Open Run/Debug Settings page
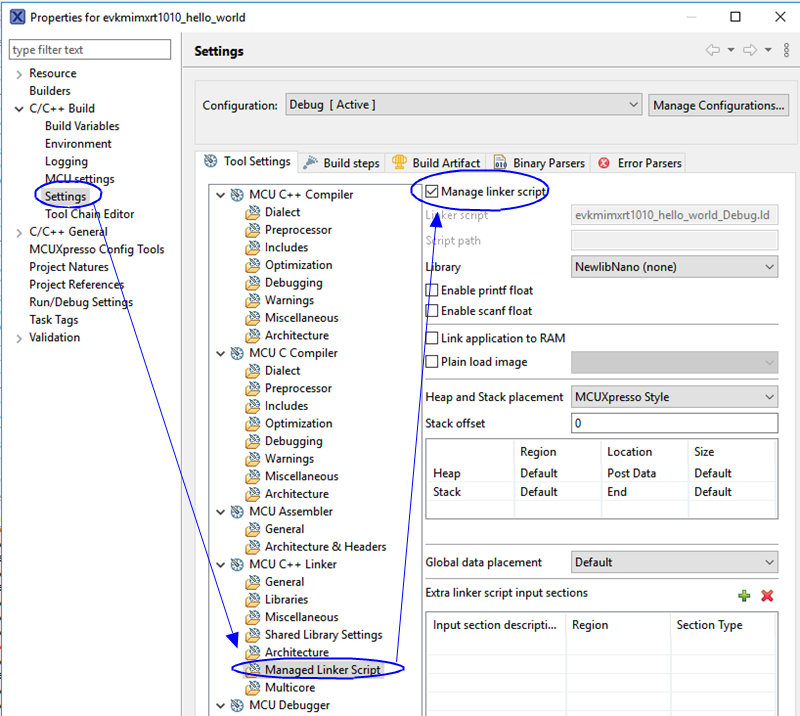The image size is (800, 716). (81, 302)
